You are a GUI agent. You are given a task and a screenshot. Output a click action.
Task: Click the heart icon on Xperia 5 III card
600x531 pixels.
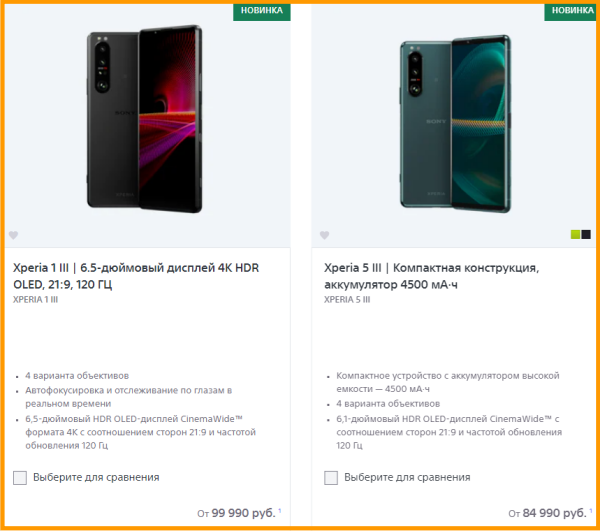coord(324,235)
